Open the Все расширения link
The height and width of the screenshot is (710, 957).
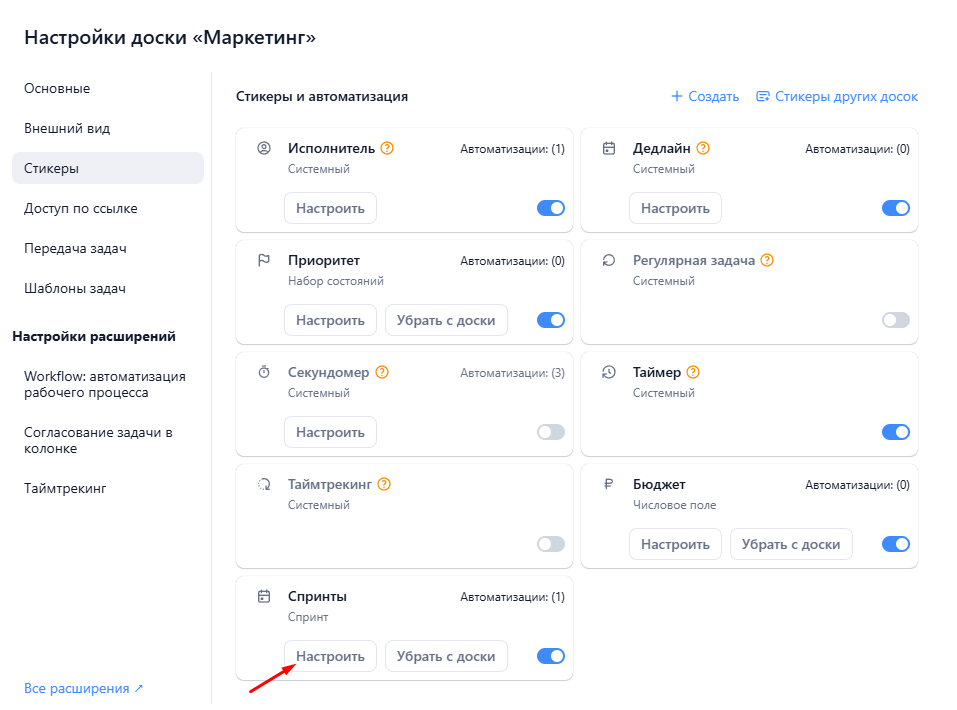point(84,689)
